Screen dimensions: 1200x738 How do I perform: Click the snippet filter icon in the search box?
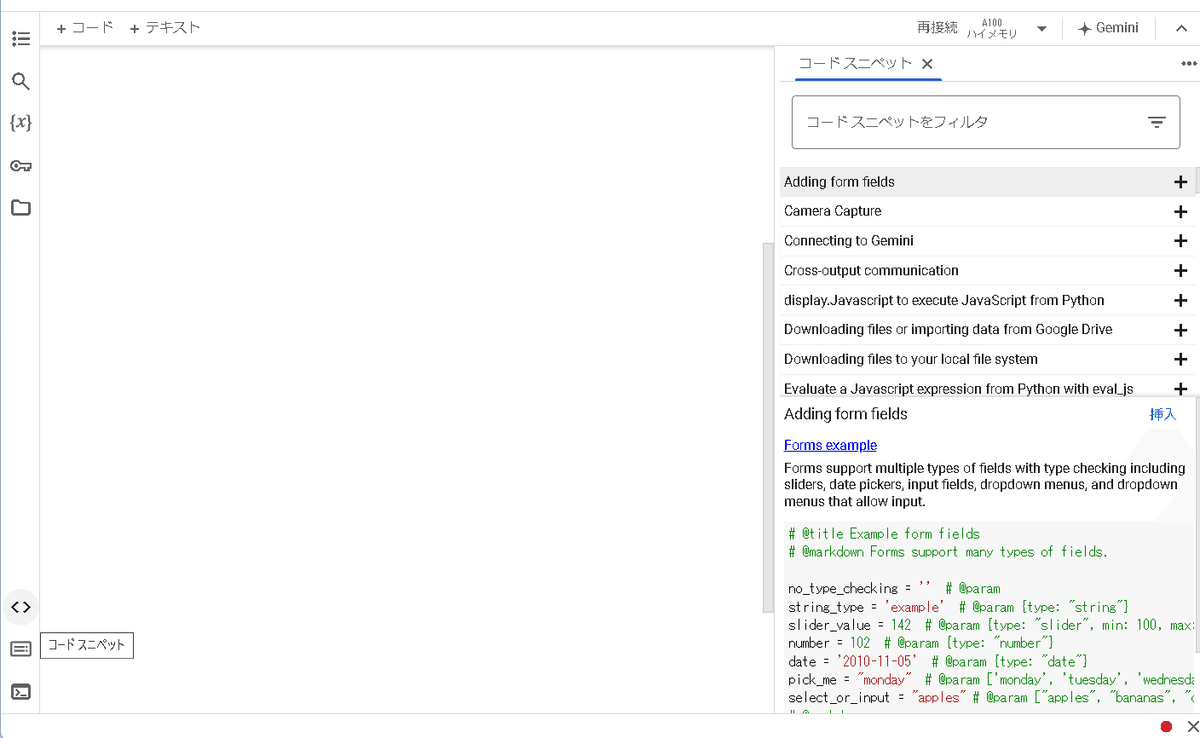click(x=1157, y=121)
